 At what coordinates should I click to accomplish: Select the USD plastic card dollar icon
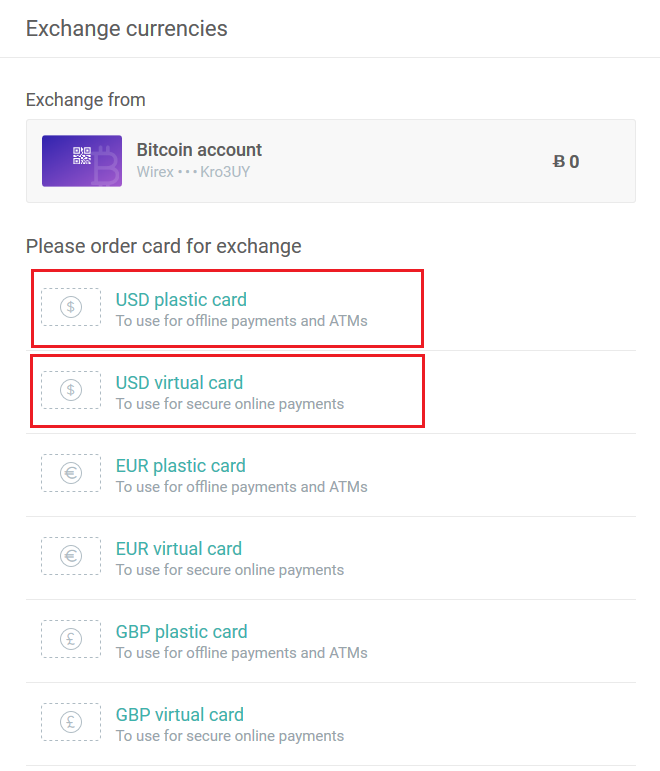[71, 307]
